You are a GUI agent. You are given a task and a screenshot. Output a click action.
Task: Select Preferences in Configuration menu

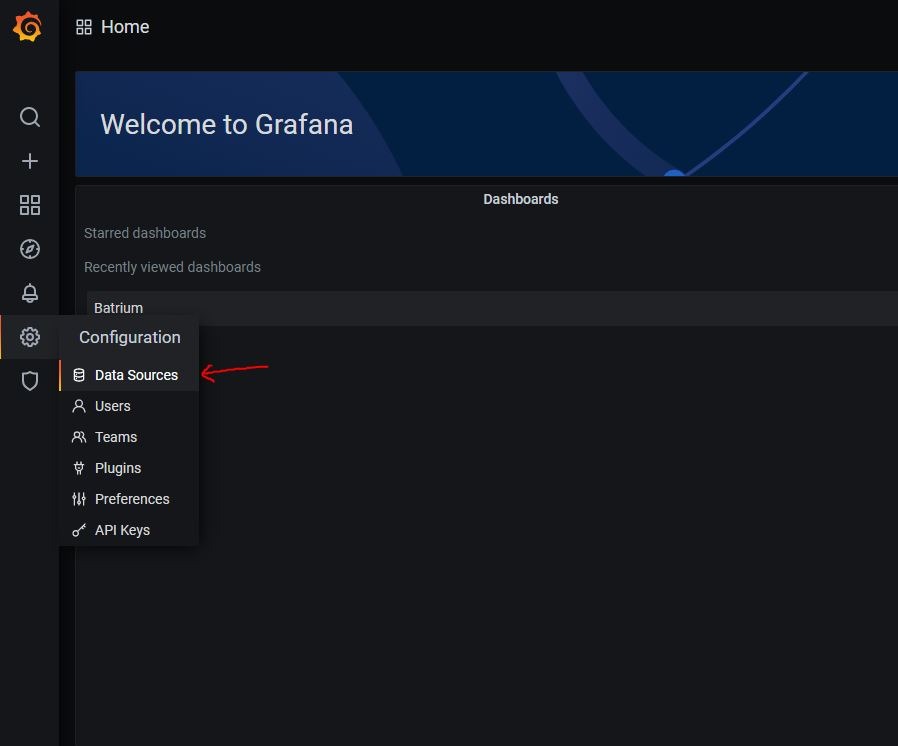click(129, 499)
